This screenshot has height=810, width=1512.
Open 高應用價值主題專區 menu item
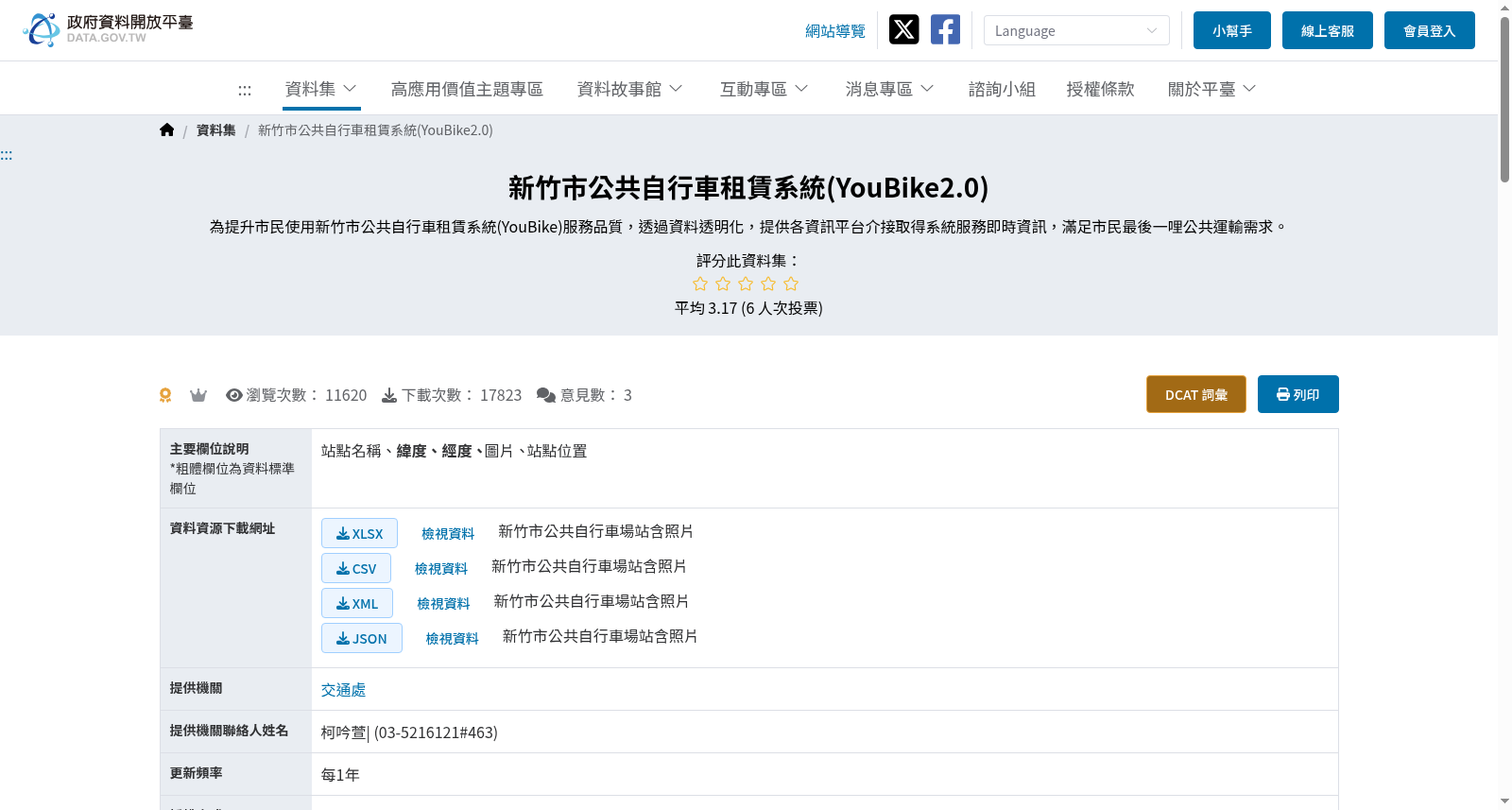467,89
